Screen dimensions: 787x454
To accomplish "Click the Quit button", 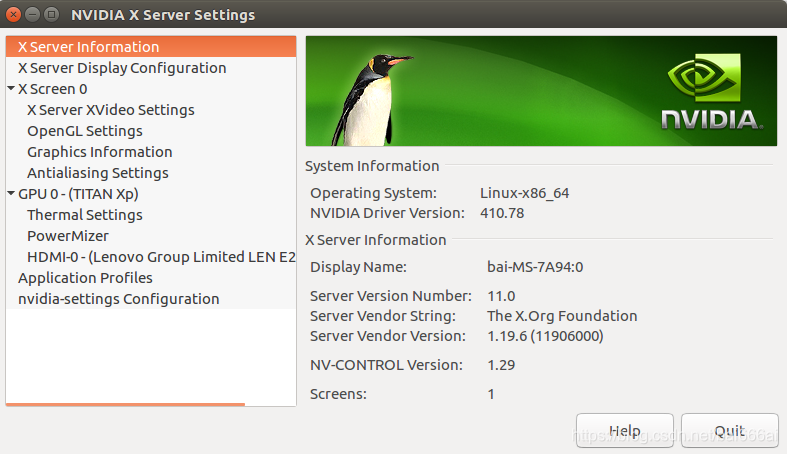I will tap(730, 430).
